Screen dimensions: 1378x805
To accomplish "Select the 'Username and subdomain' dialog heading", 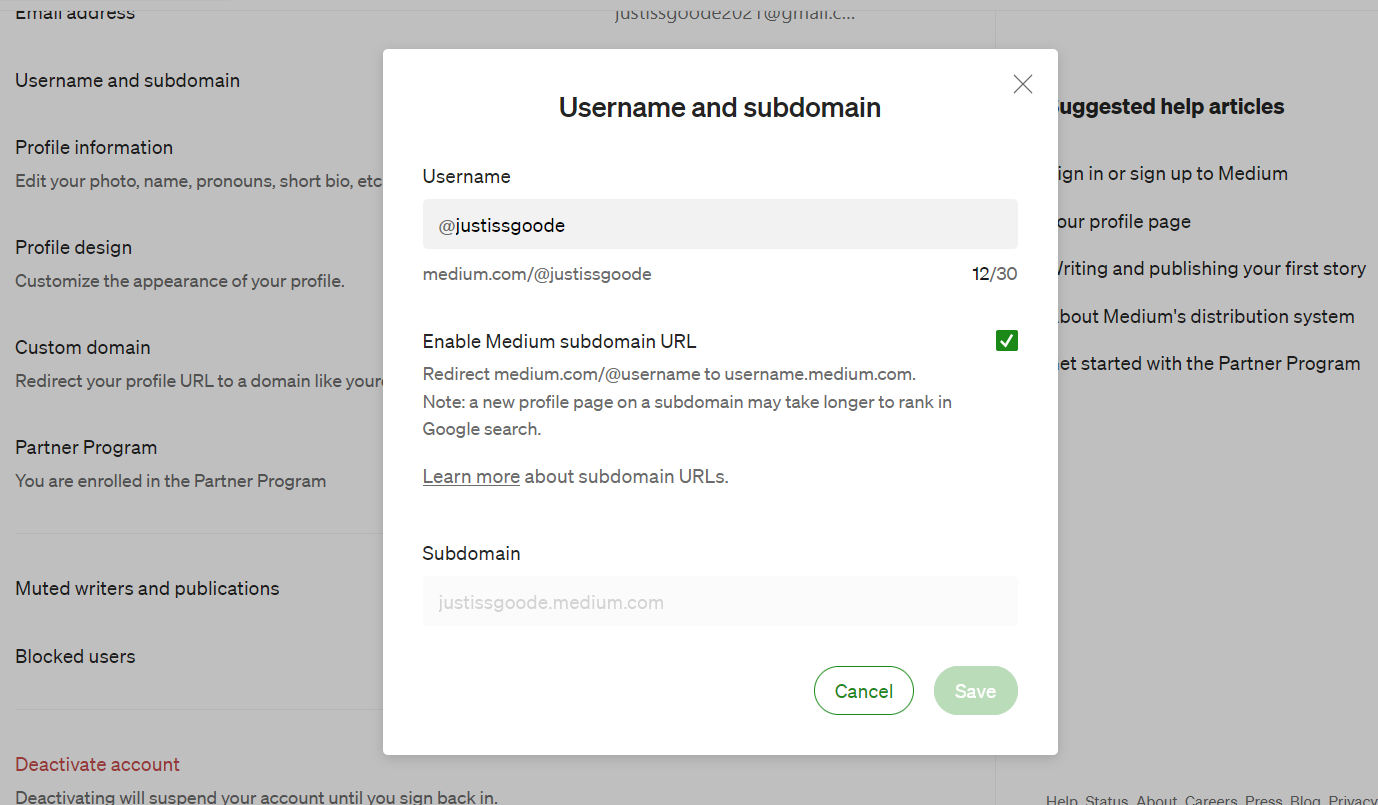I will (720, 107).
